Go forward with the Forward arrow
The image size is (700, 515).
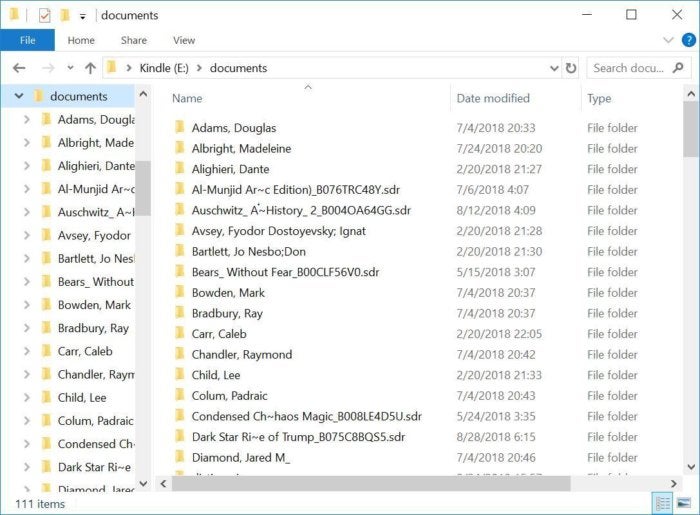click(47, 68)
